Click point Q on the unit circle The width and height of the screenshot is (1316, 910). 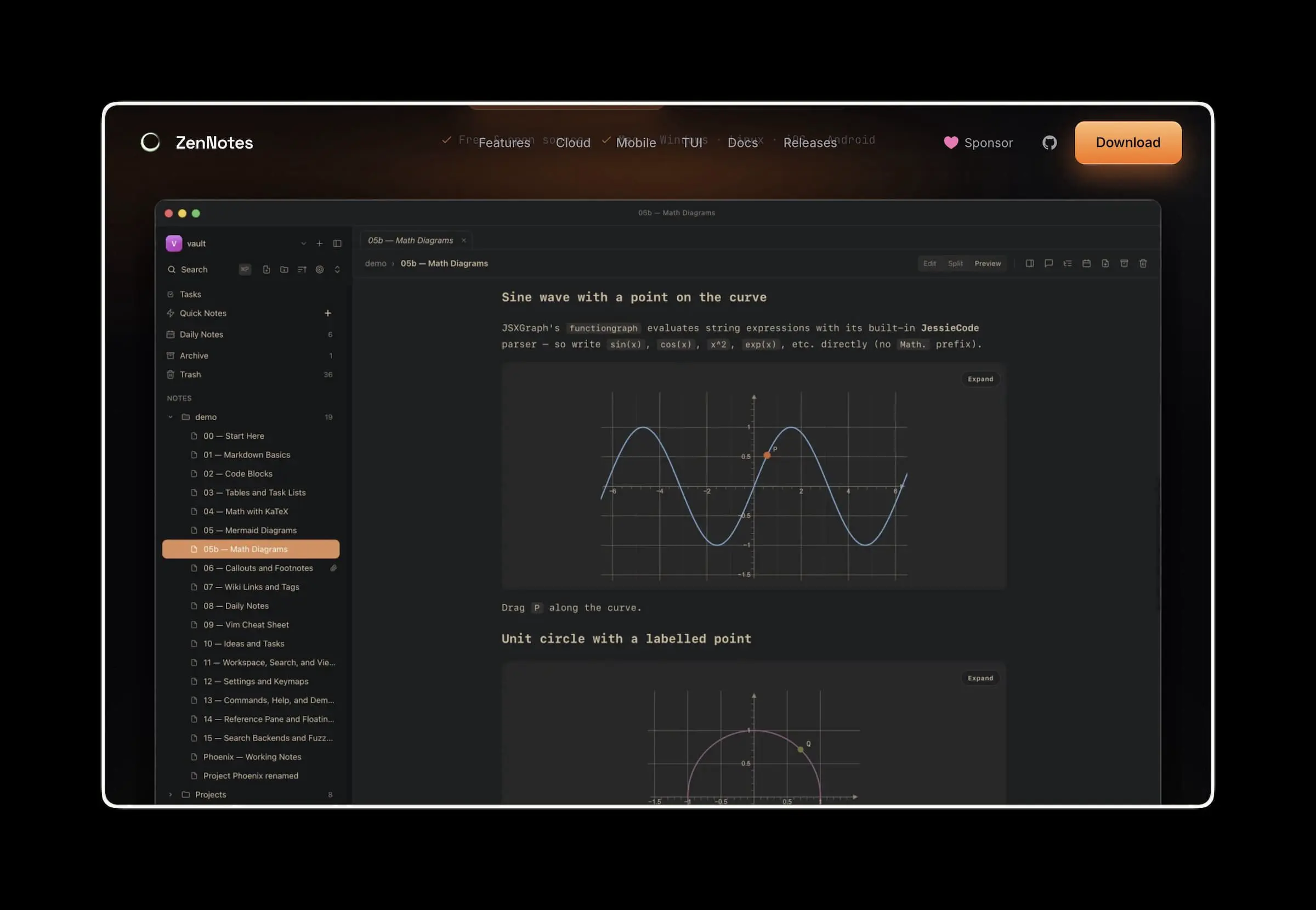[801, 749]
